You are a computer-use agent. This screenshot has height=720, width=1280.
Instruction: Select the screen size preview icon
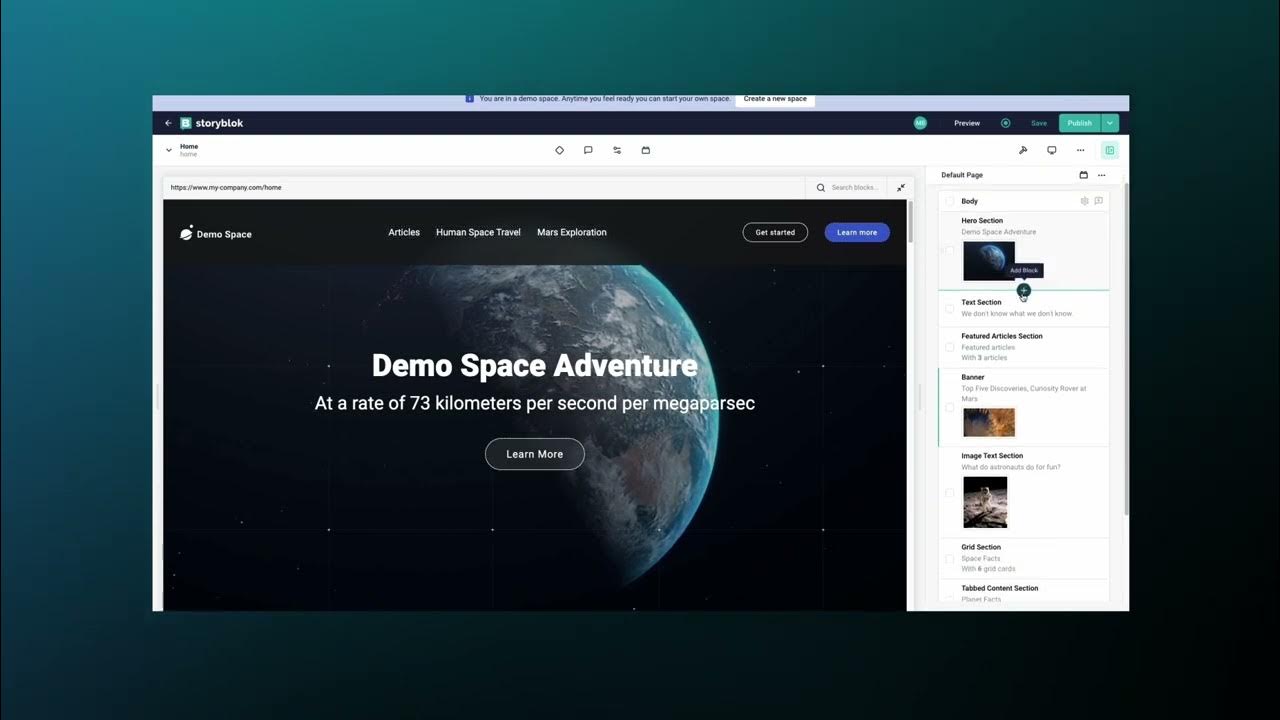click(x=1052, y=149)
